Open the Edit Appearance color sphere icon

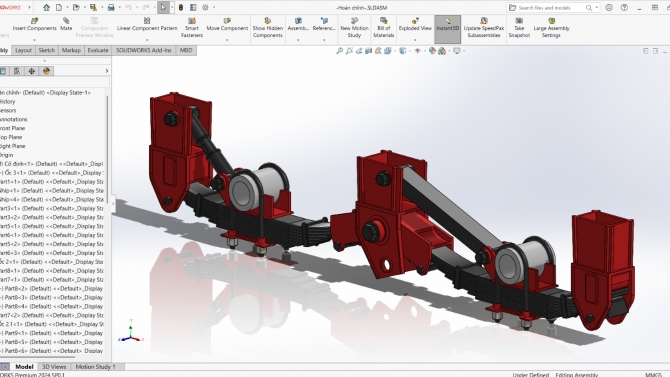[x=432, y=51]
